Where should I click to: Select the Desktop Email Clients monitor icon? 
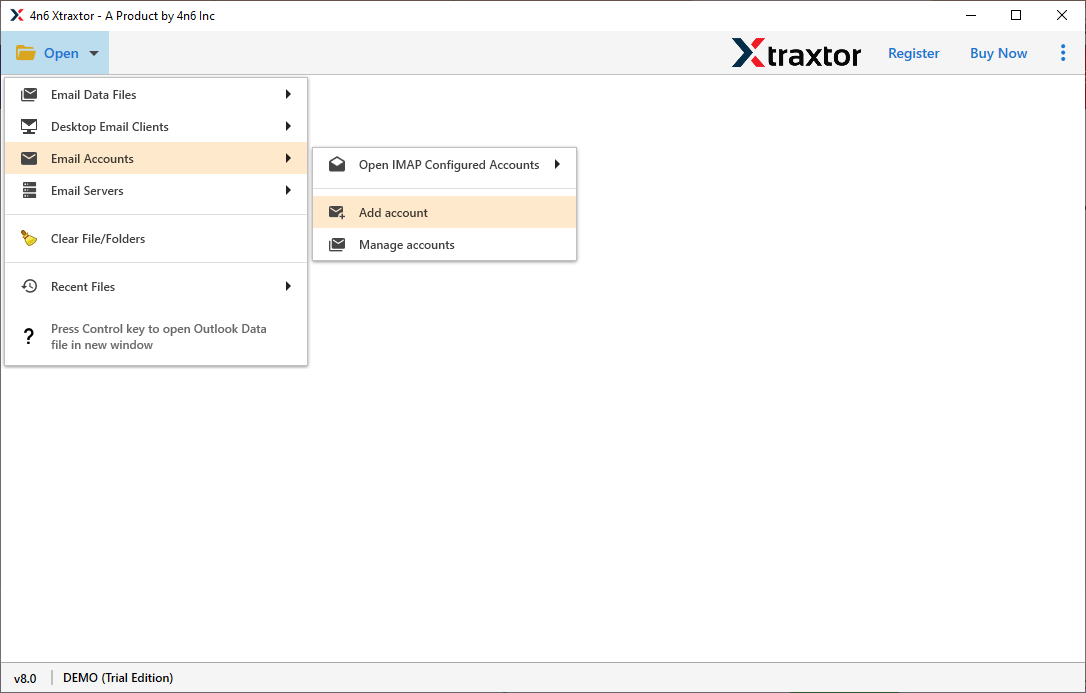[28, 126]
